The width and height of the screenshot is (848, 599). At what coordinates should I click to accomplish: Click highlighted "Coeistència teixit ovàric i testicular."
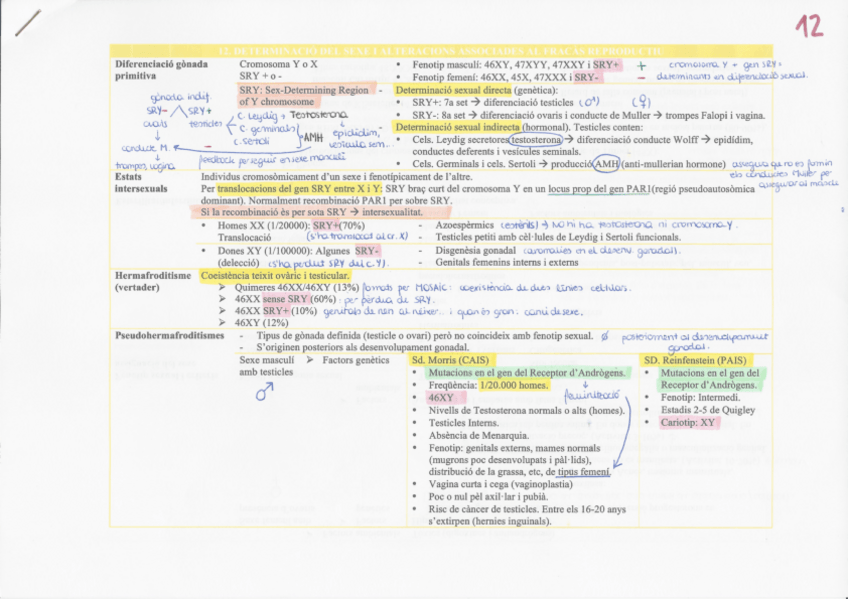click(x=275, y=276)
